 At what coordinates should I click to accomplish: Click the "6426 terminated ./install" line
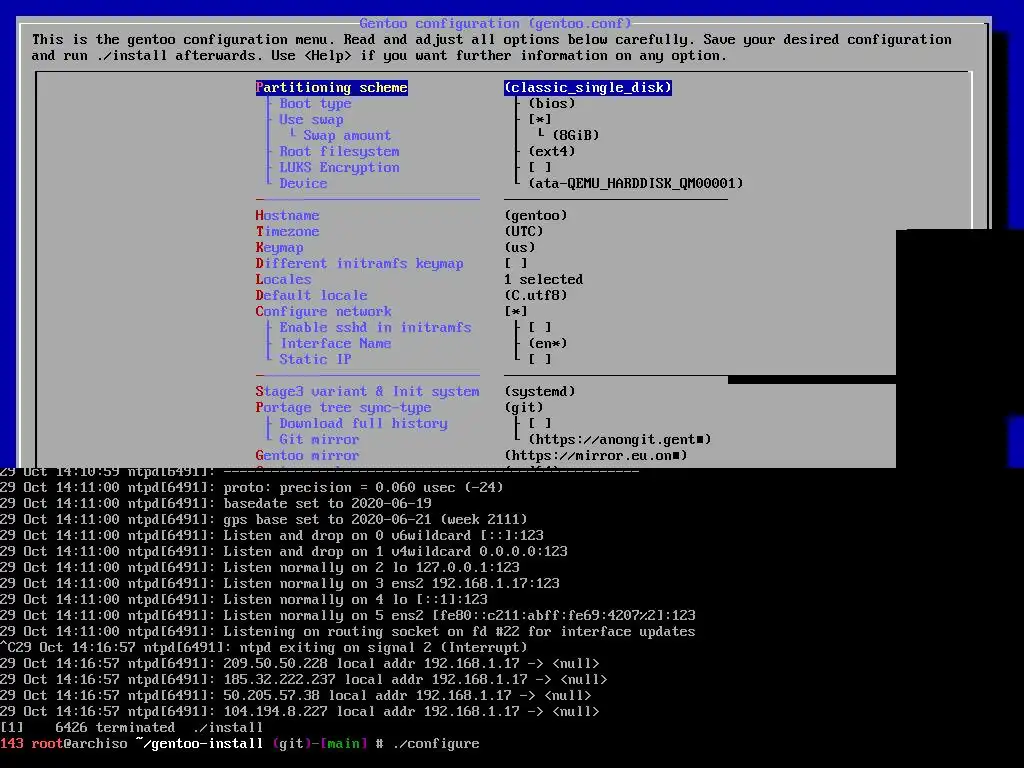[x=131, y=728]
